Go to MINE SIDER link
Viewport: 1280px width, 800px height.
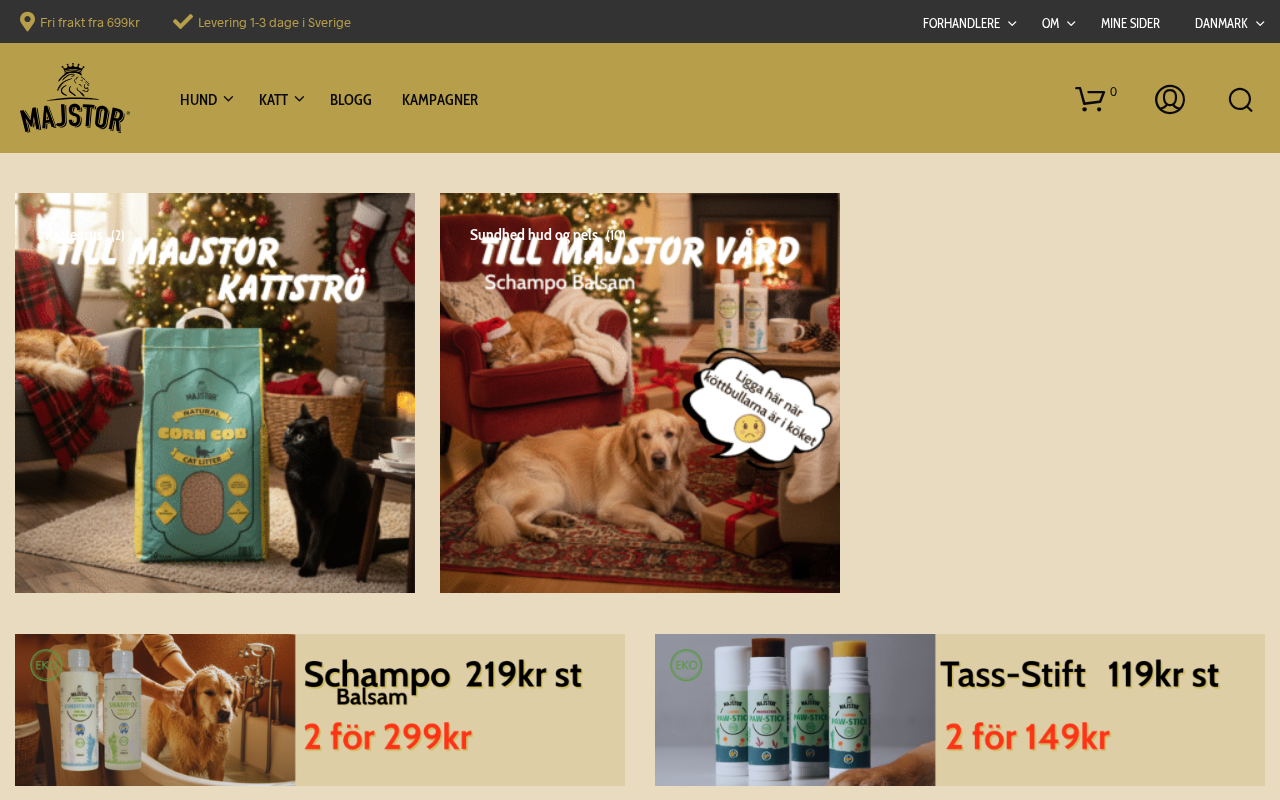(x=1130, y=23)
